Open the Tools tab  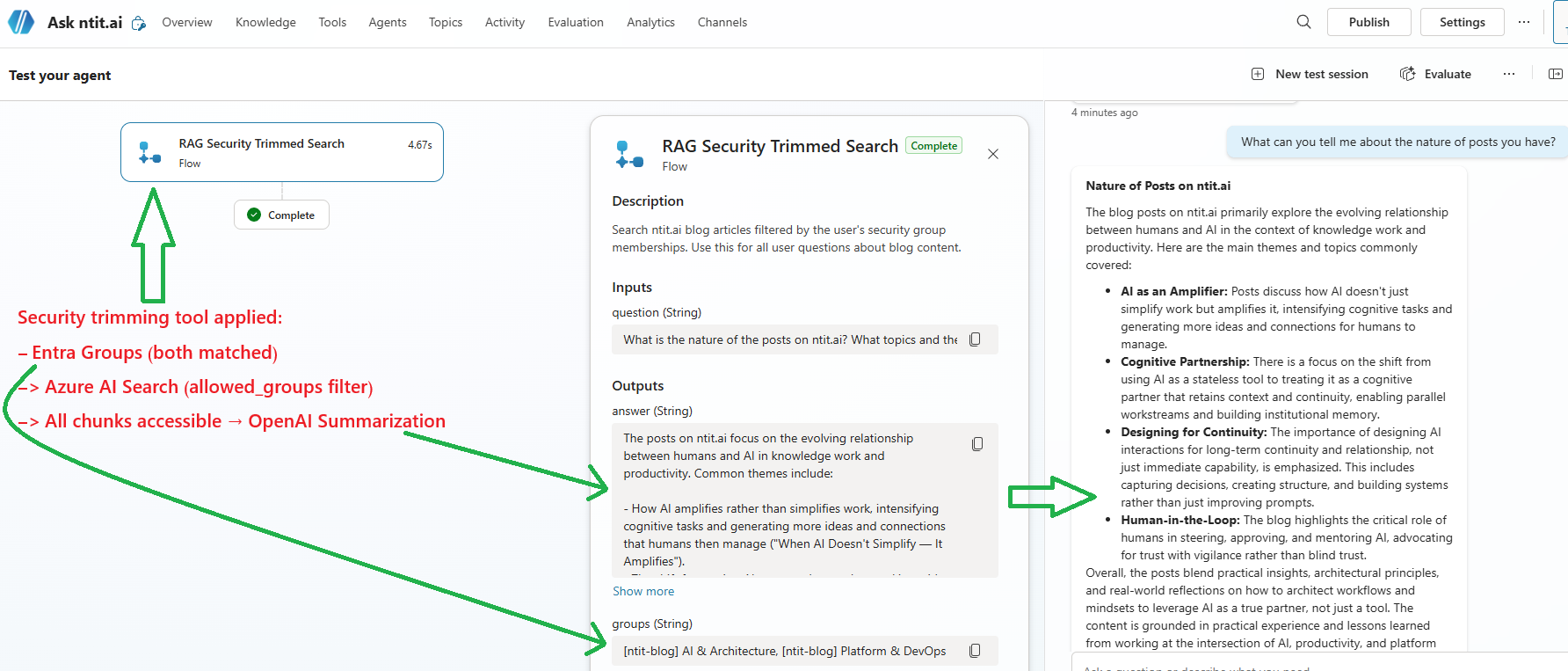point(332,22)
